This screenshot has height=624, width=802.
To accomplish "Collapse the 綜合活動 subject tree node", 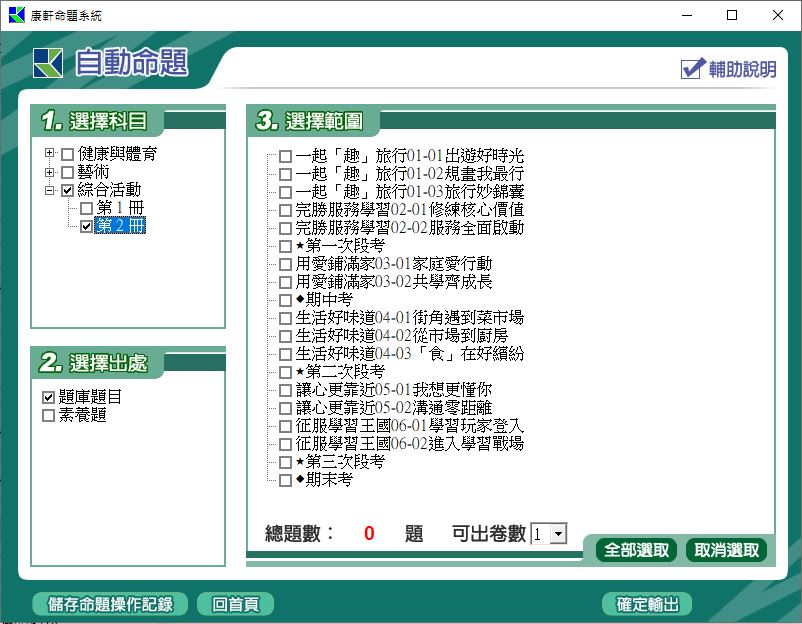I will coord(50,190).
